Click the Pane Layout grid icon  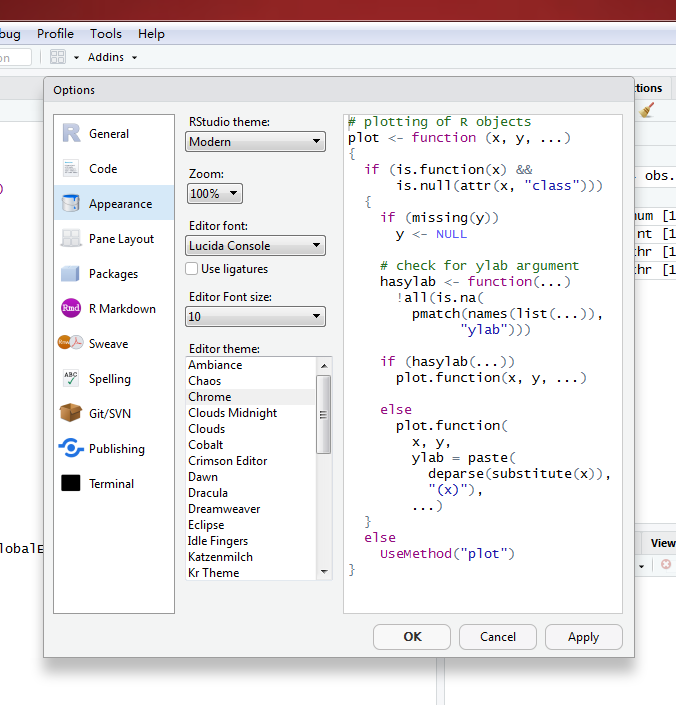coord(71,238)
